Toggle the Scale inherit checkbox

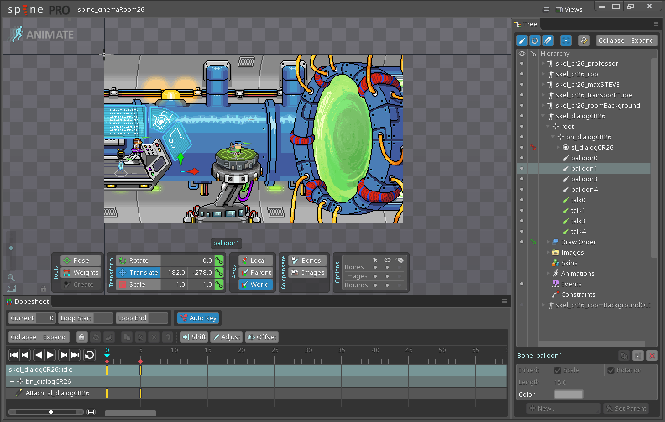click(x=557, y=370)
